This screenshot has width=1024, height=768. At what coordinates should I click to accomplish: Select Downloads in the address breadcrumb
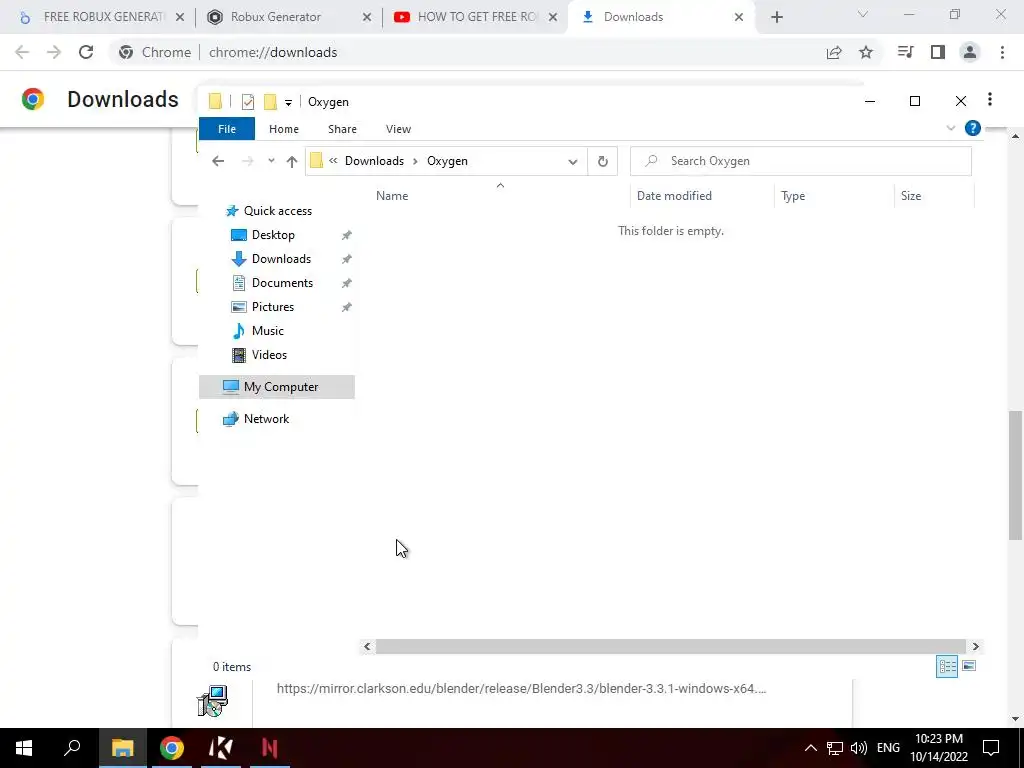(374, 161)
